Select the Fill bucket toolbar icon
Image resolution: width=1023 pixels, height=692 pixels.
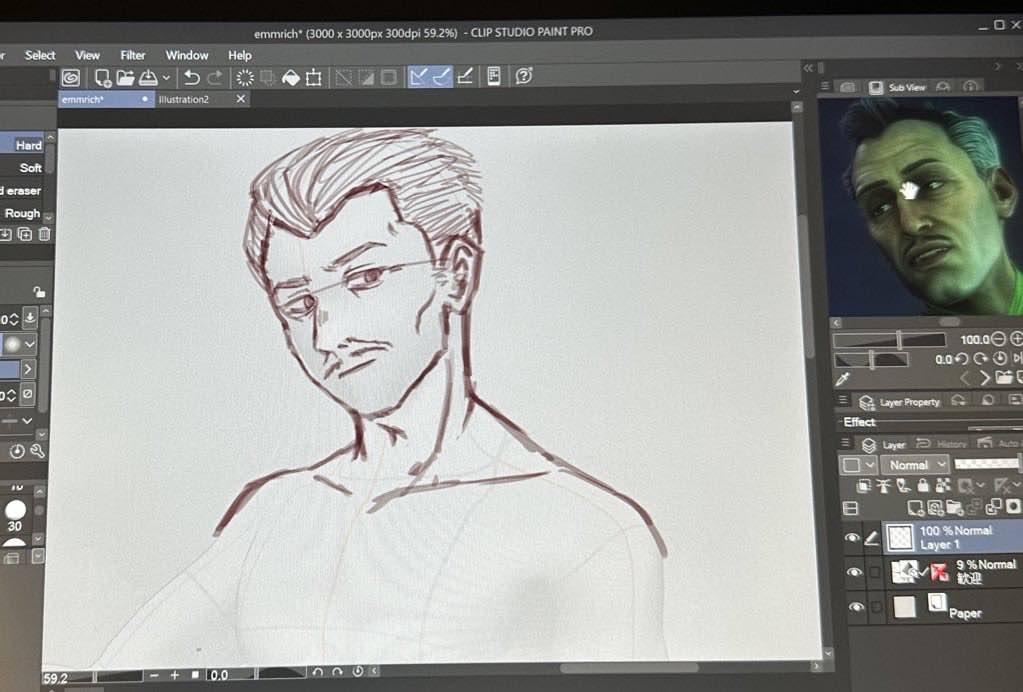pos(290,77)
